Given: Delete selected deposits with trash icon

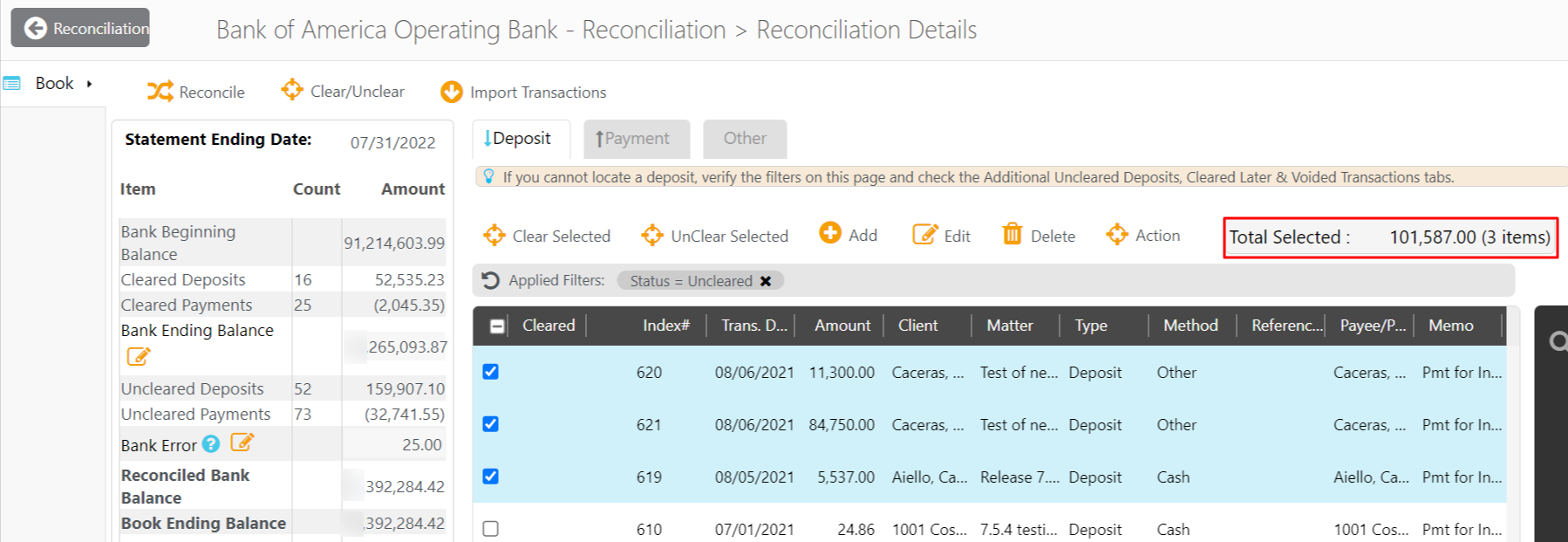Looking at the screenshot, I should [x=1012, y=235].
